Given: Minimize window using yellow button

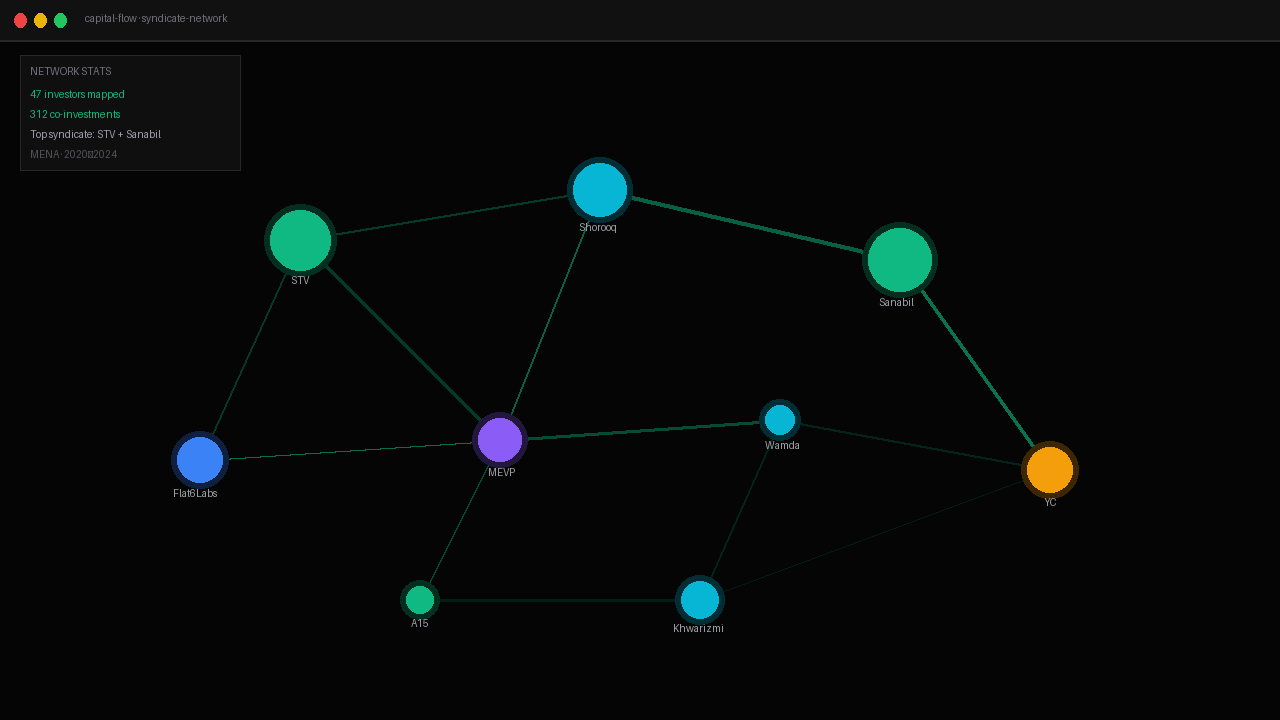Looking at the screenshot, I should pyautogui.click(x=40, y=20).
